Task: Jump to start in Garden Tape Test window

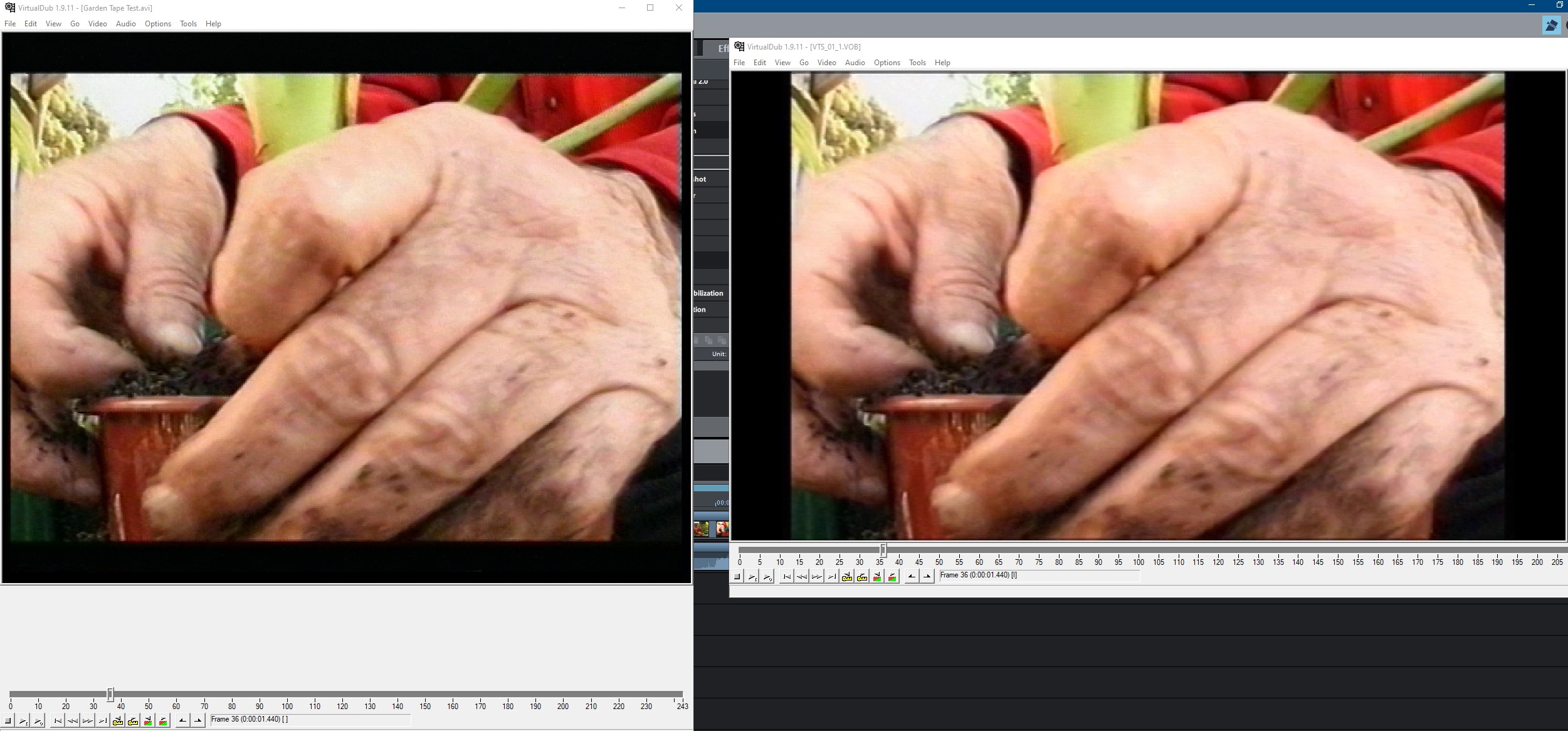Action: pyautogui.click(x=58, y=721)
